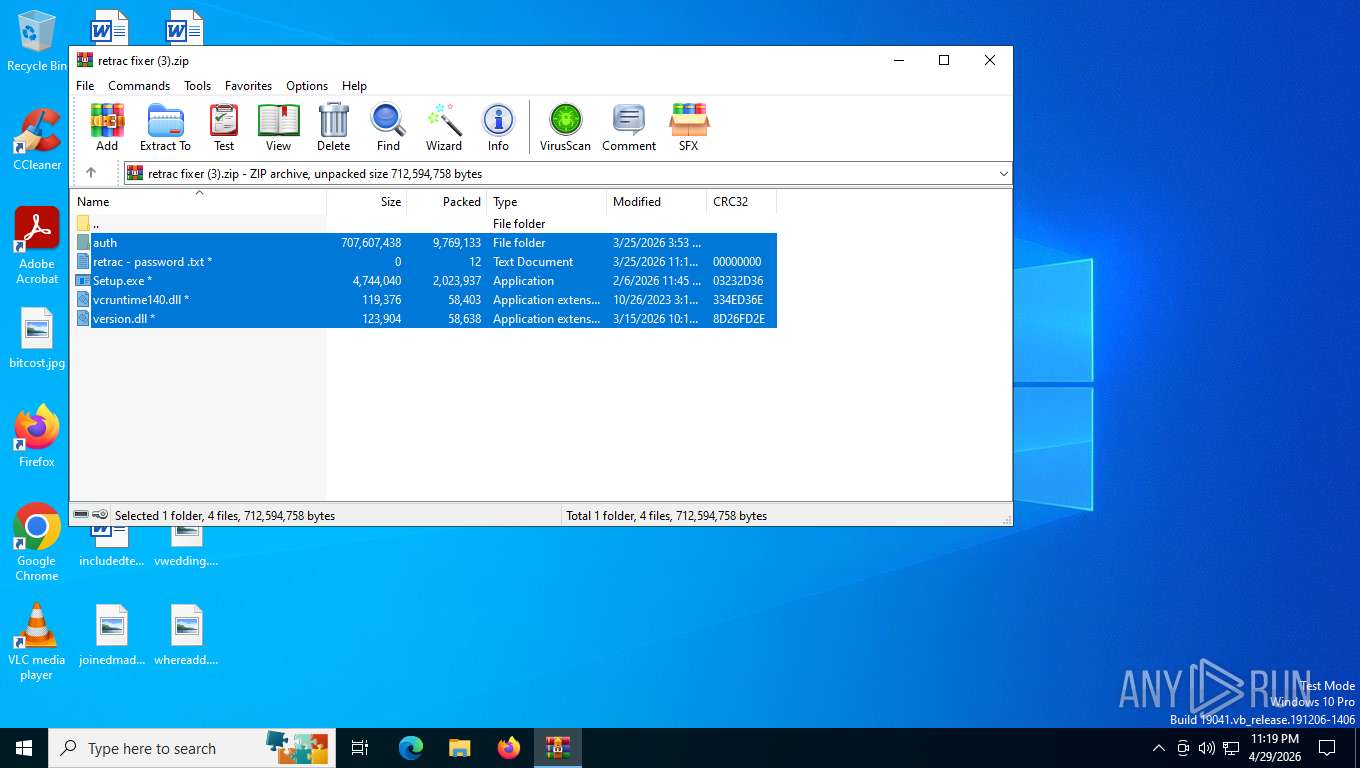The image size is (1360, 768).
Task: Click WinRAR taskbar button
Action: coord(558,748)
